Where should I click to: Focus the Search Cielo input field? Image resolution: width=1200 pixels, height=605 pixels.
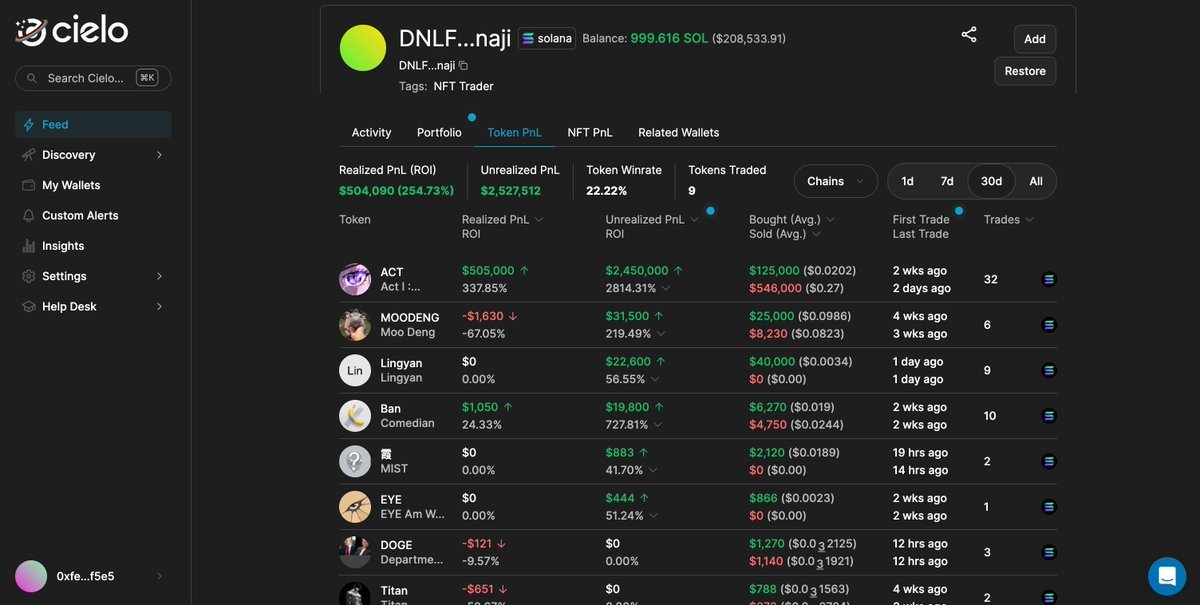(x=86, y=78)
